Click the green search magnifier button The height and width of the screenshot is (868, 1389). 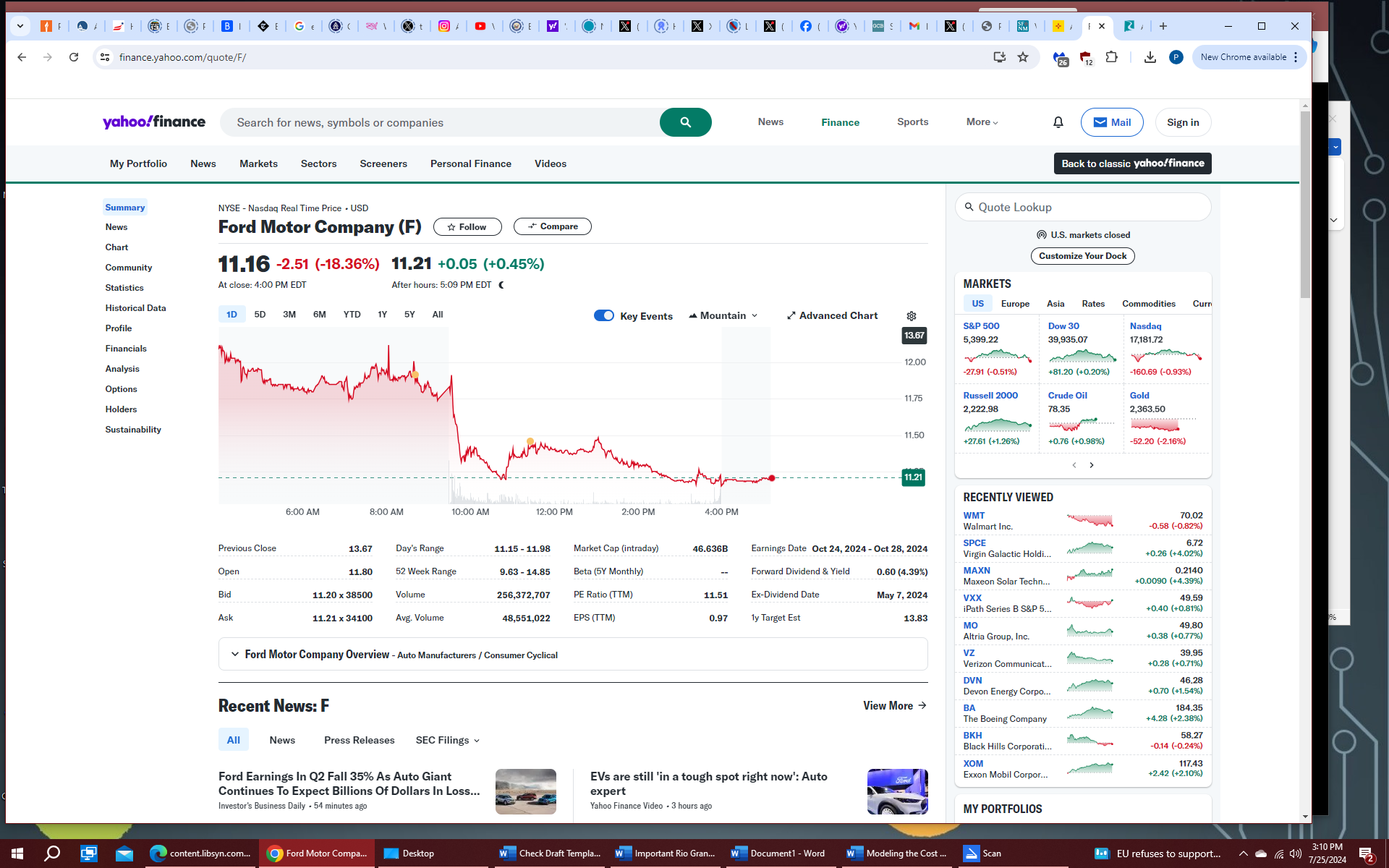point(685,122)
